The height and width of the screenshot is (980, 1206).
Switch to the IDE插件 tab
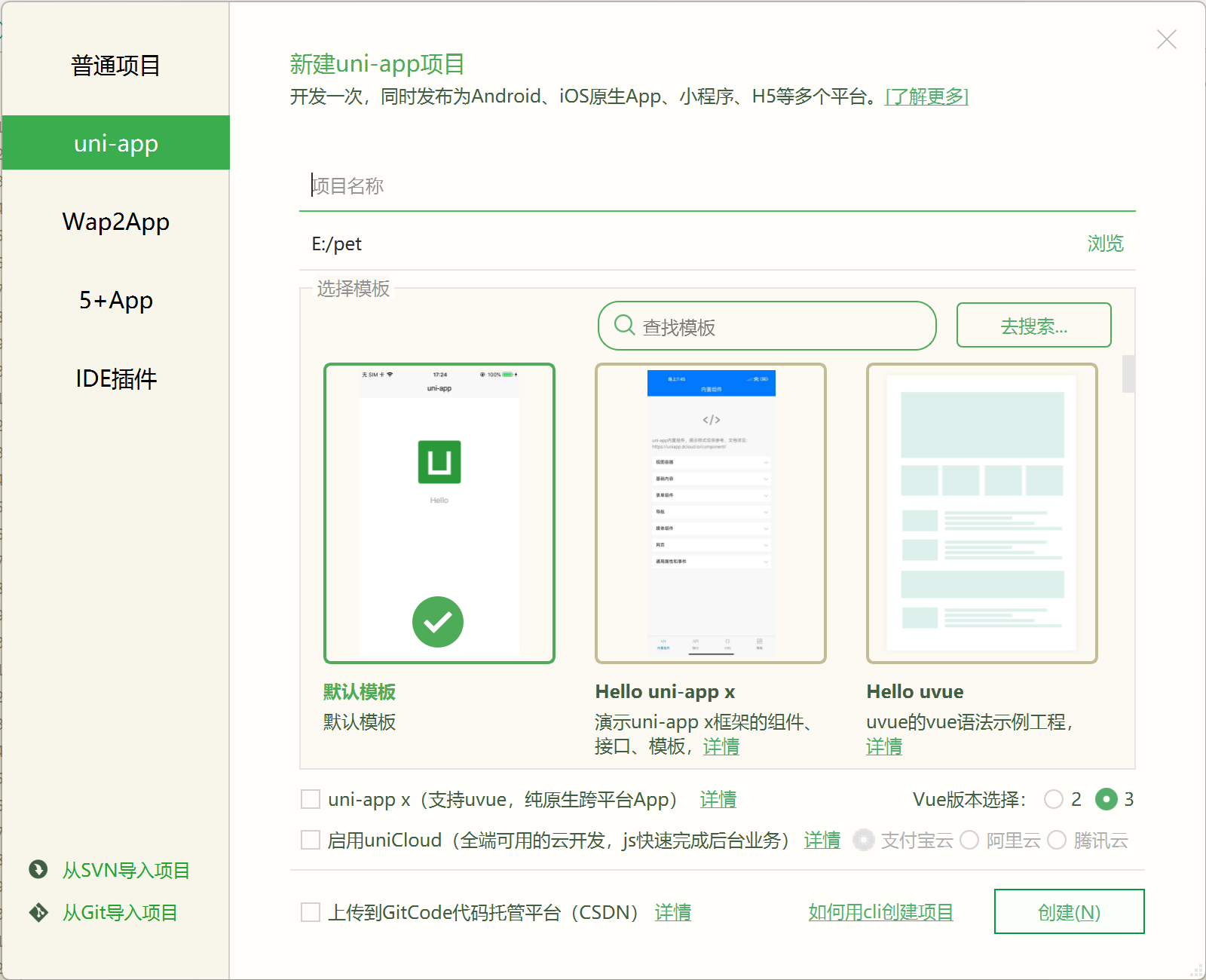pos(116,378)
